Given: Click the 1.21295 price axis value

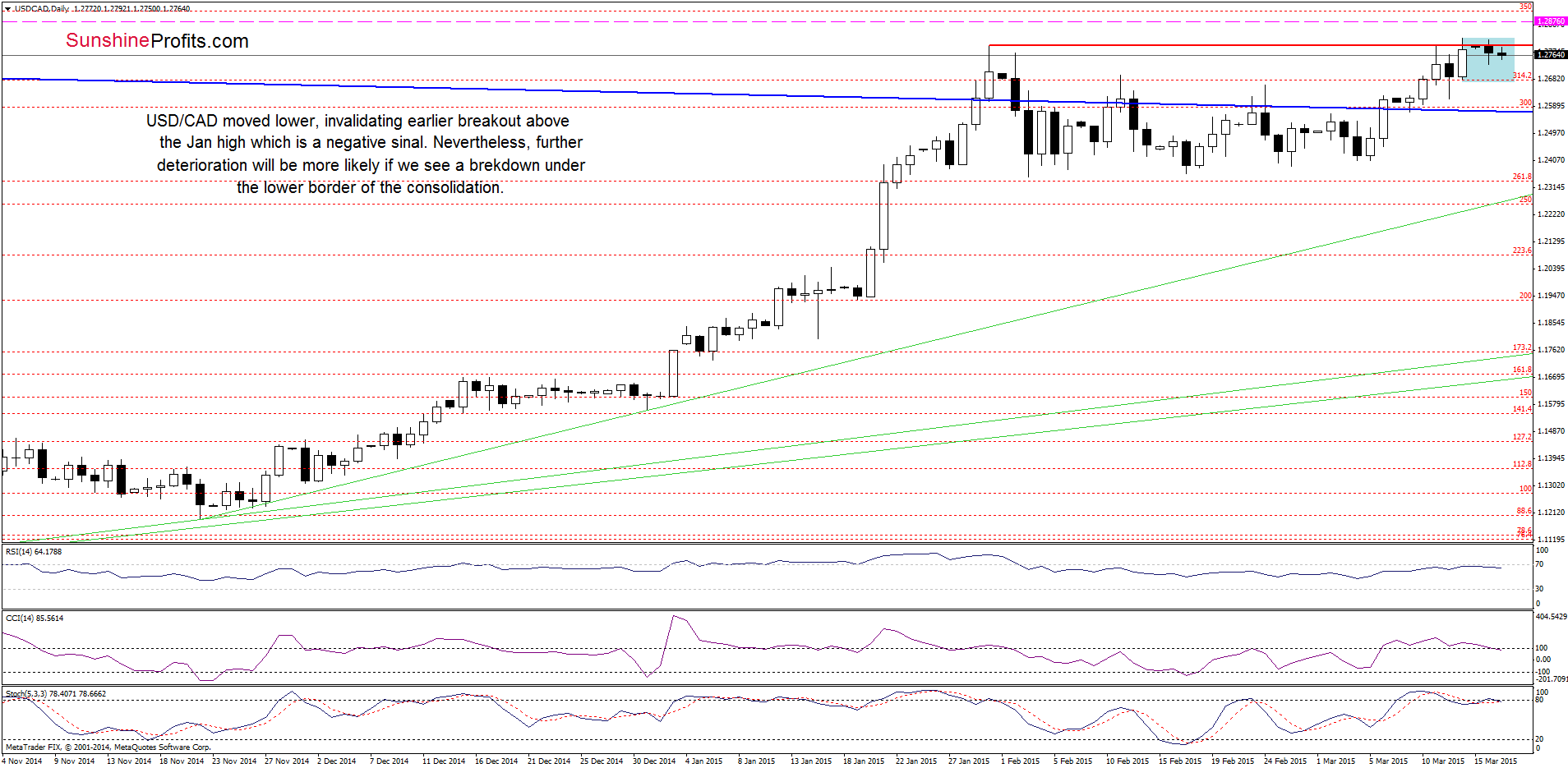Looking at the screenshot, I should tap(1551, 241).
